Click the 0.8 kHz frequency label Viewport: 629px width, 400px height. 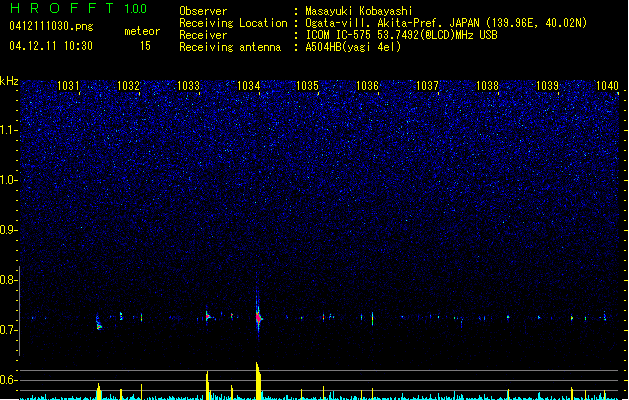pos(9,280)
